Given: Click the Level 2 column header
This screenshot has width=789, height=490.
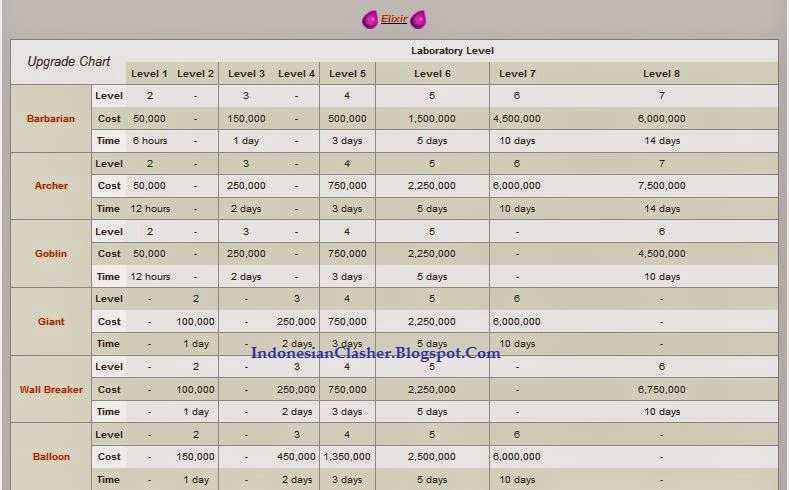Looking at the screenshot, I should (195, 73).
